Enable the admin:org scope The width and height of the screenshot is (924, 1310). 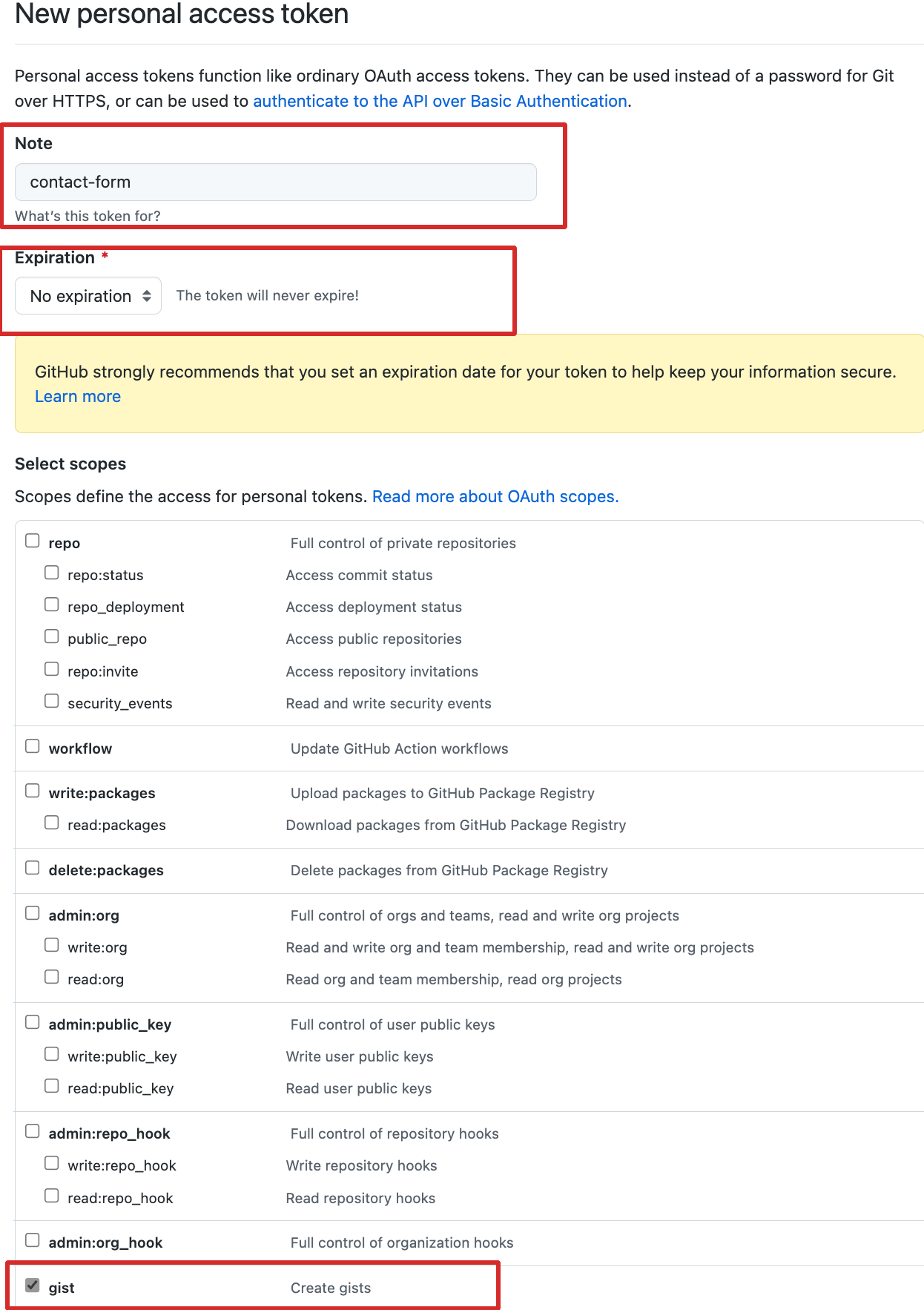pyautogui.click(x=33, y=913)
